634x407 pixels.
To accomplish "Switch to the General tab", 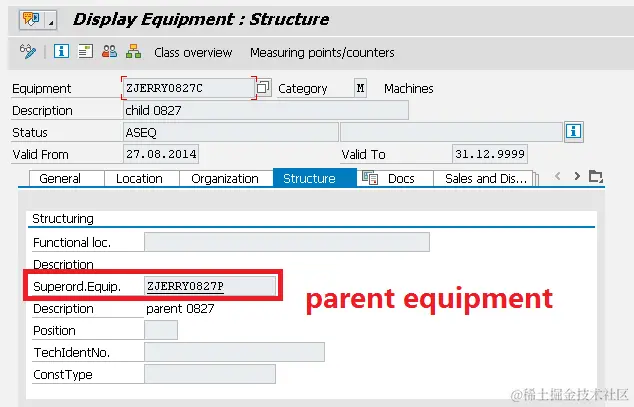I will point(67,178).
